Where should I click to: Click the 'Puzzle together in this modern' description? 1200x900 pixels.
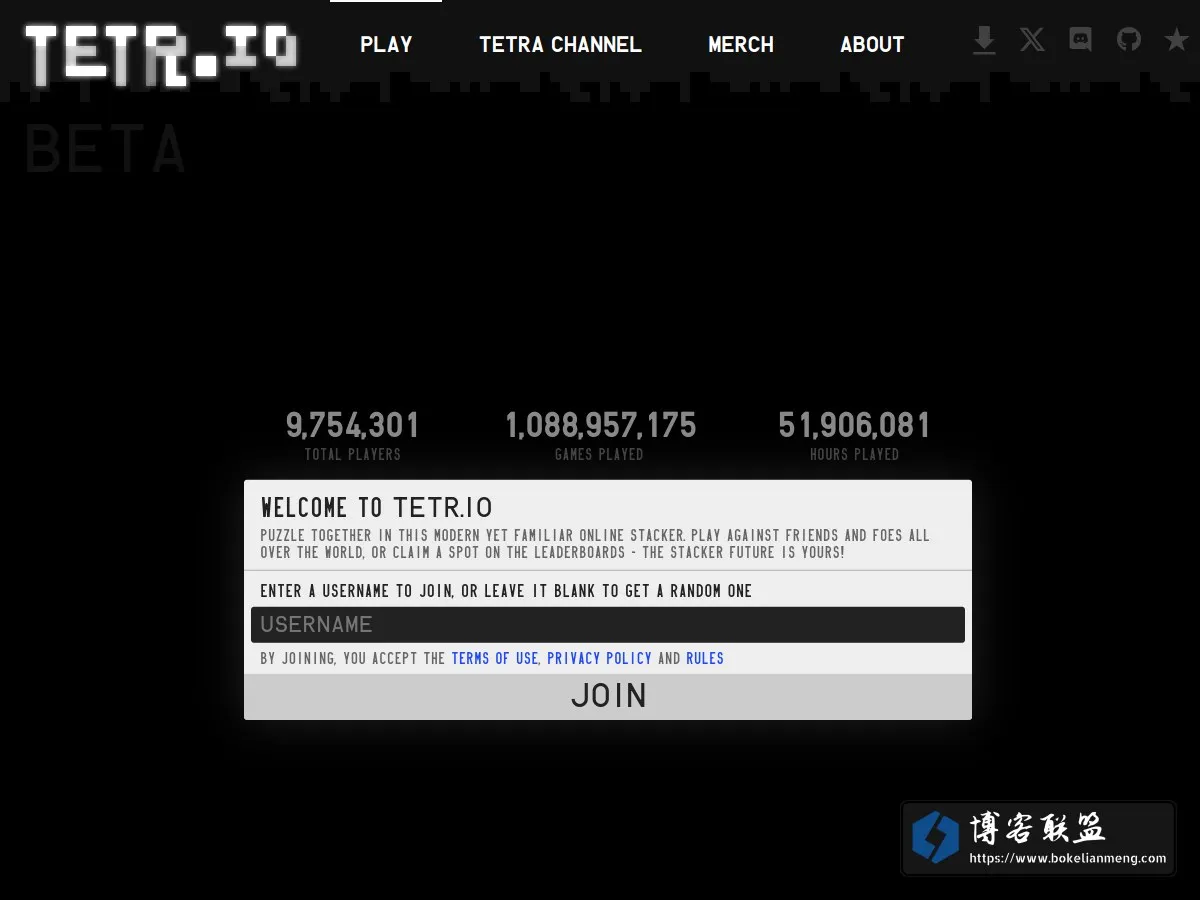(595, 544)
